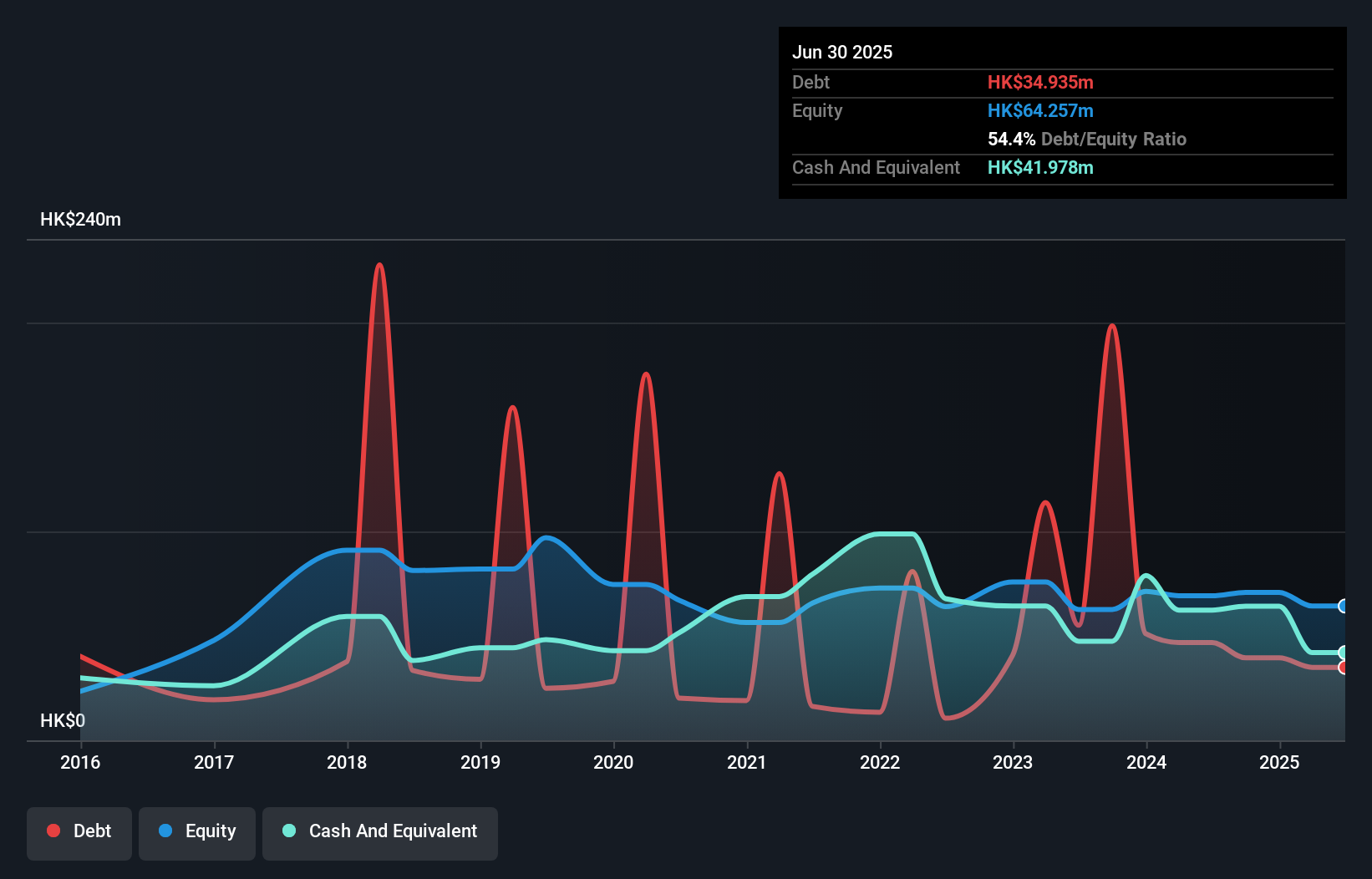This screenshot has height=879, width=1372.
Task: Select the 2021 x-axis year label
Action: pos(747,762)
